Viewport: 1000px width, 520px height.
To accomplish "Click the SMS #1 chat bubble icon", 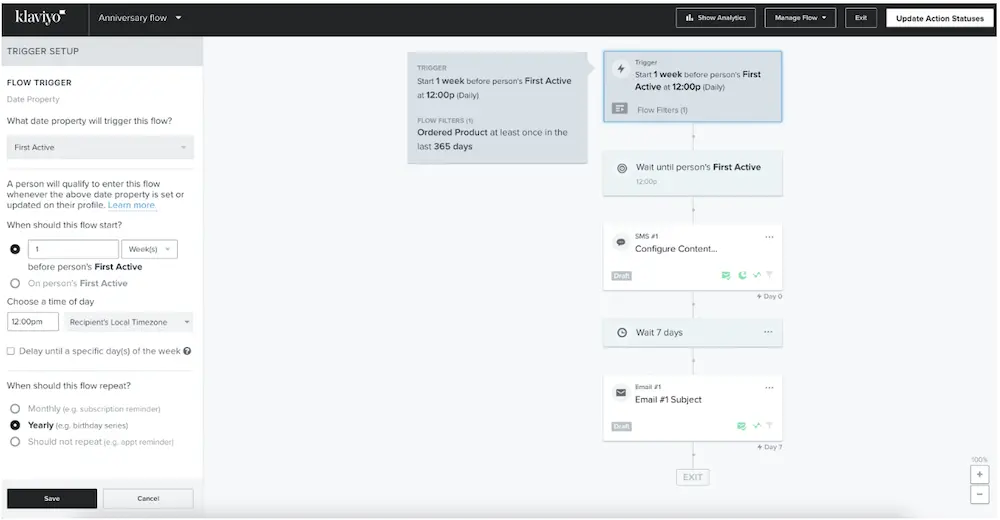I will point(620,242).
